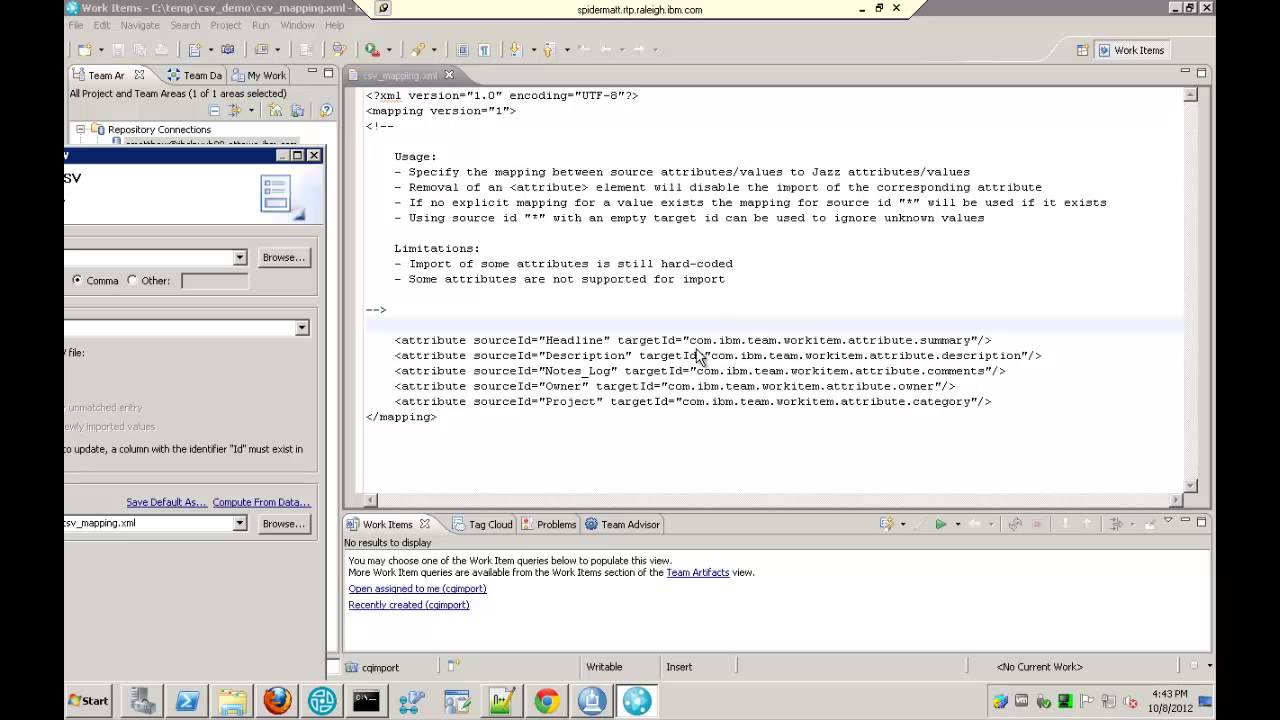Click the Previous Annotation arrow icon

pos(549,50)
